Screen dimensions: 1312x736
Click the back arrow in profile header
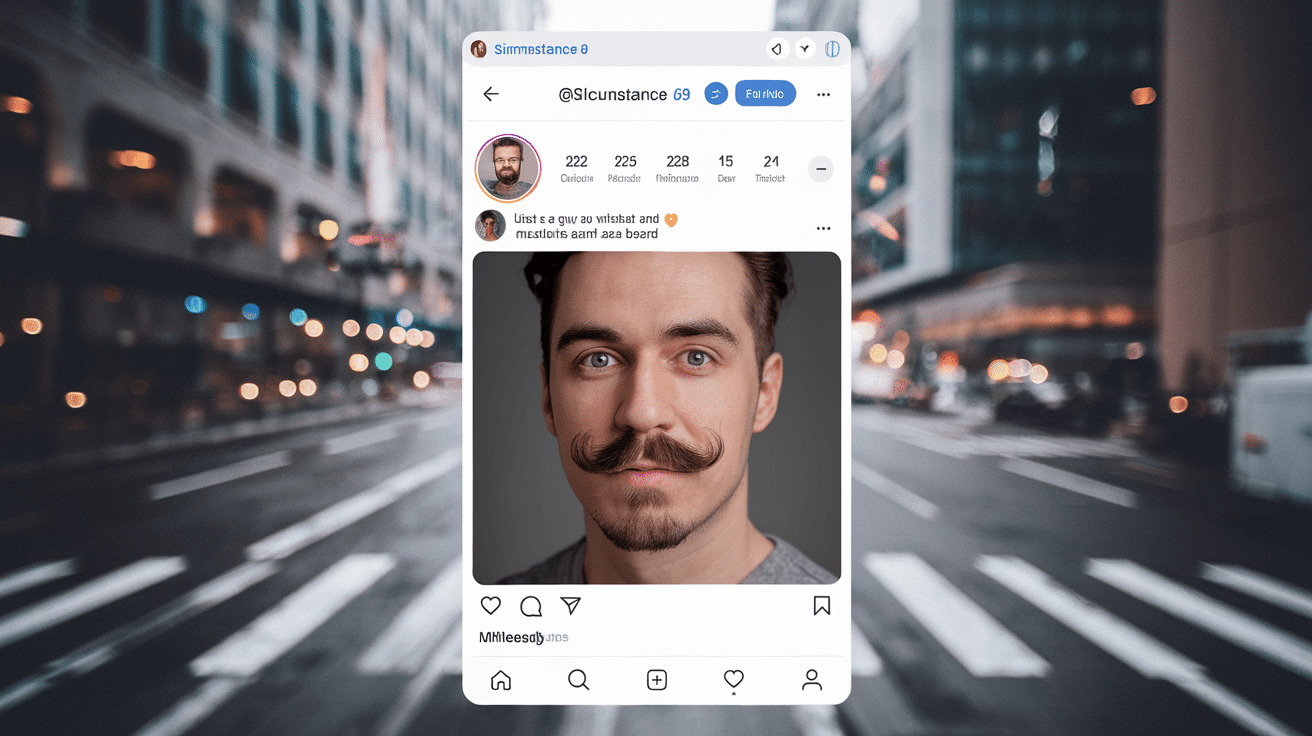pos(491,94)
